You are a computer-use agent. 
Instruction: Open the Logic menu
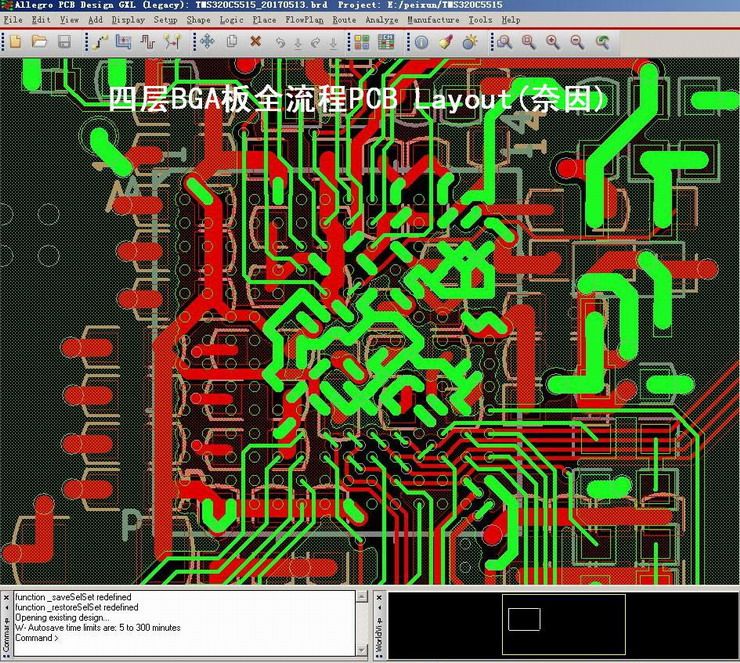(x=231, y=20)
